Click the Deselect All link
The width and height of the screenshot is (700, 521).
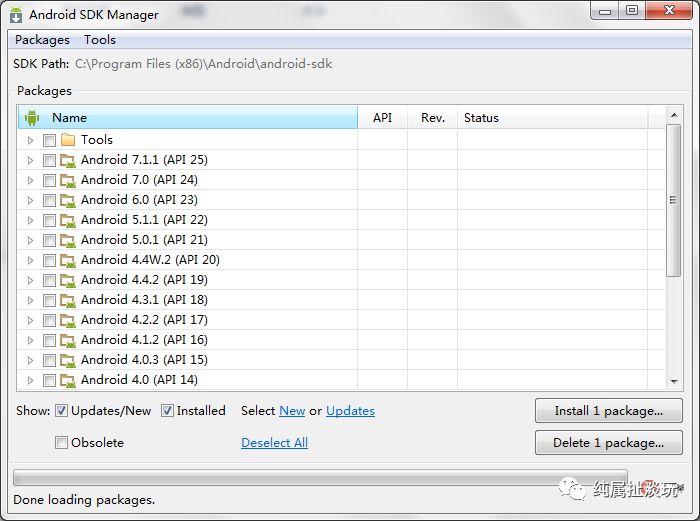pyautogui.click(x=275, y=443)
